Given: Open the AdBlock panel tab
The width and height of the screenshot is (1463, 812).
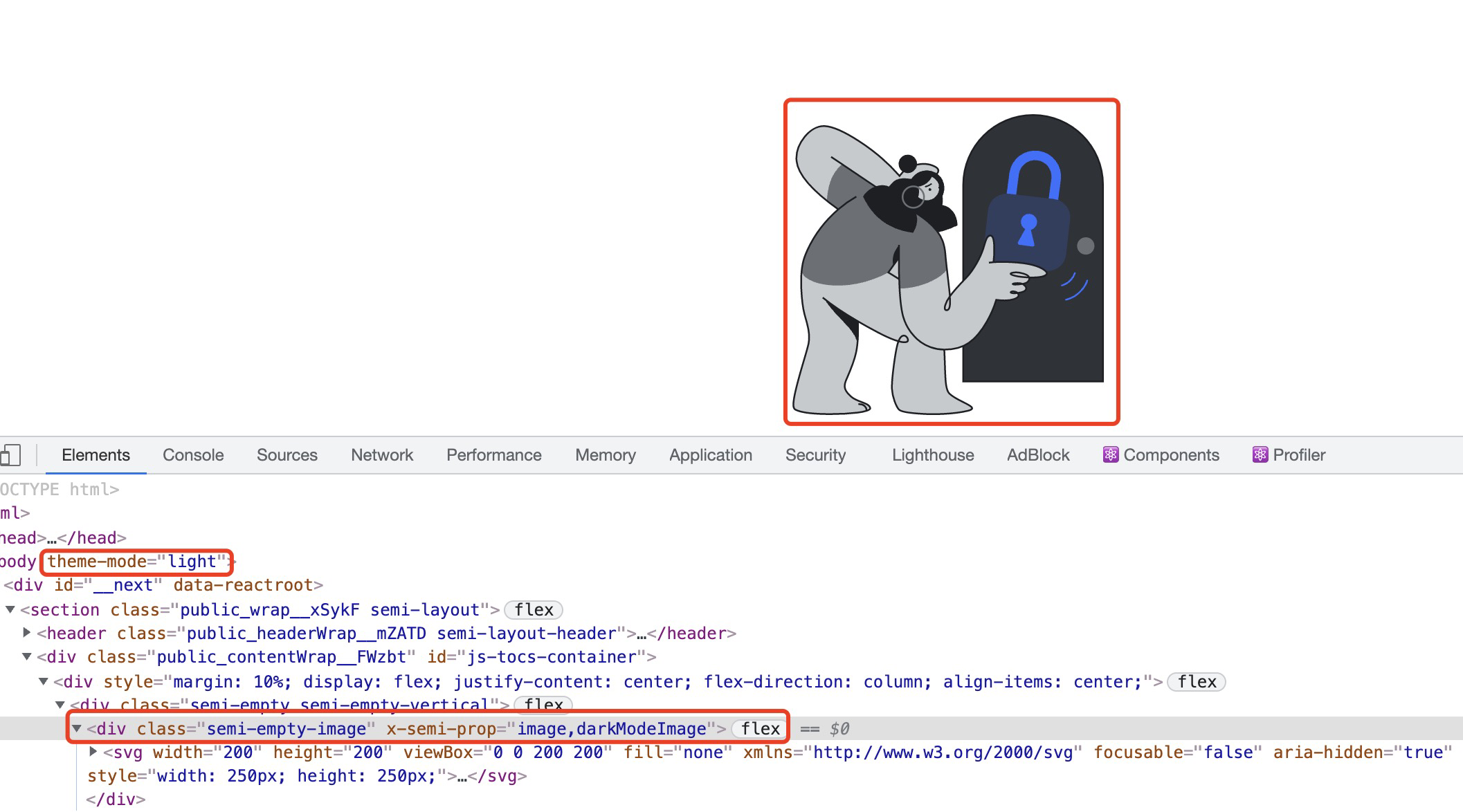Looking at the screenshot, I should [x=1037, y=455].
